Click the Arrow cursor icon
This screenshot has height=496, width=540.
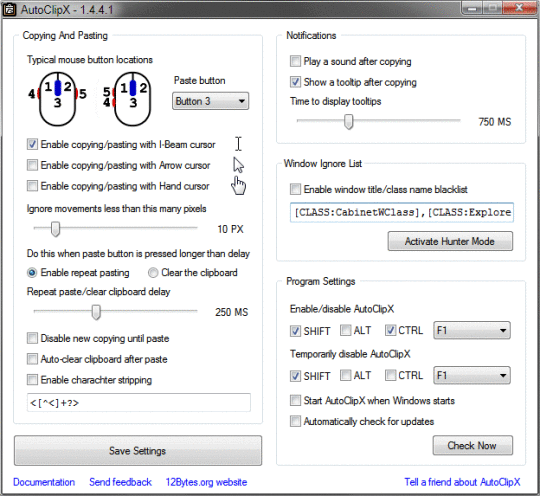click(x=238, y=165)
